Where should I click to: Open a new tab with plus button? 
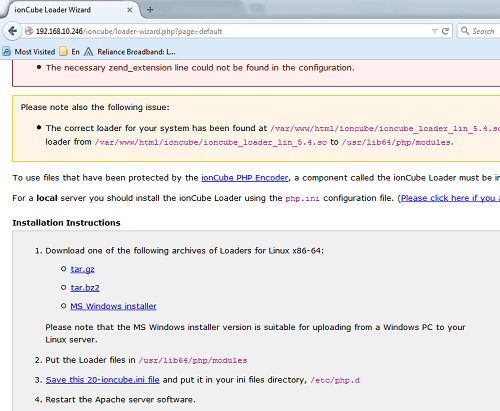click(150, 10)
